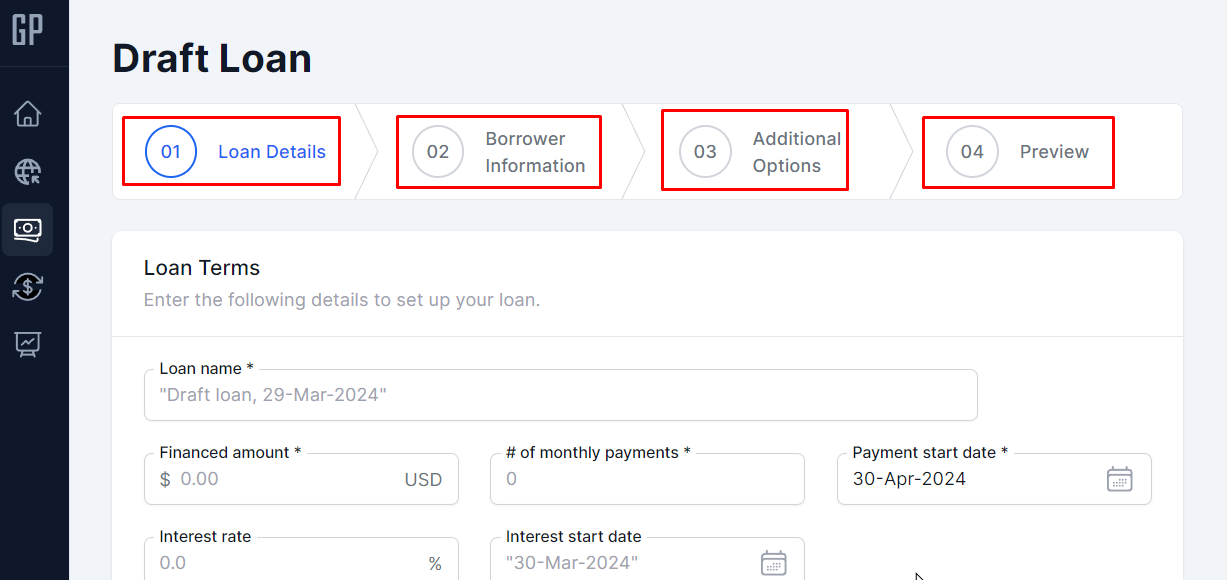Screen dimensions: 1227x580
Task: Focus the Interest rate field
Action: point(285,563)
